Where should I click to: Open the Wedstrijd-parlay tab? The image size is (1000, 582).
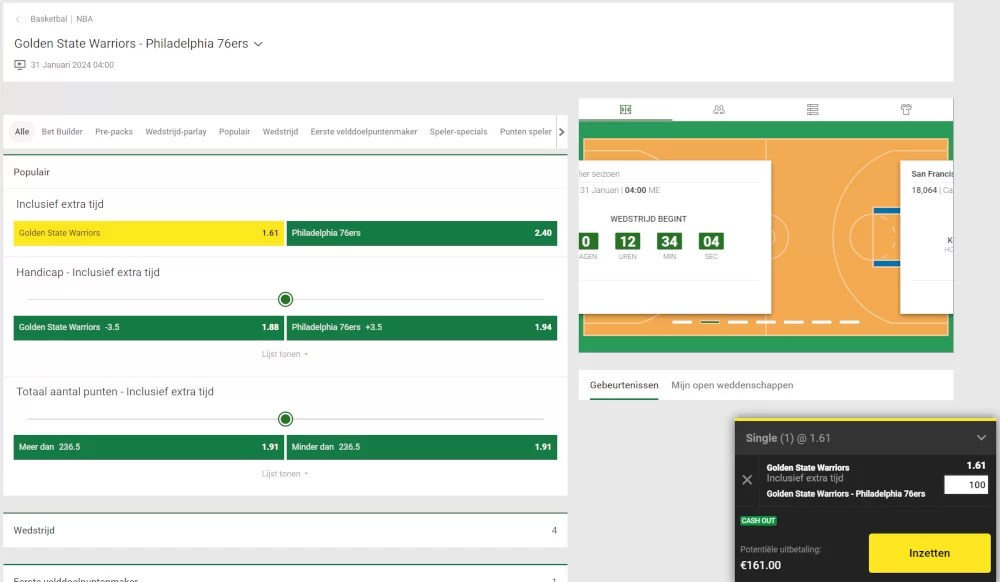coord(175,132)
